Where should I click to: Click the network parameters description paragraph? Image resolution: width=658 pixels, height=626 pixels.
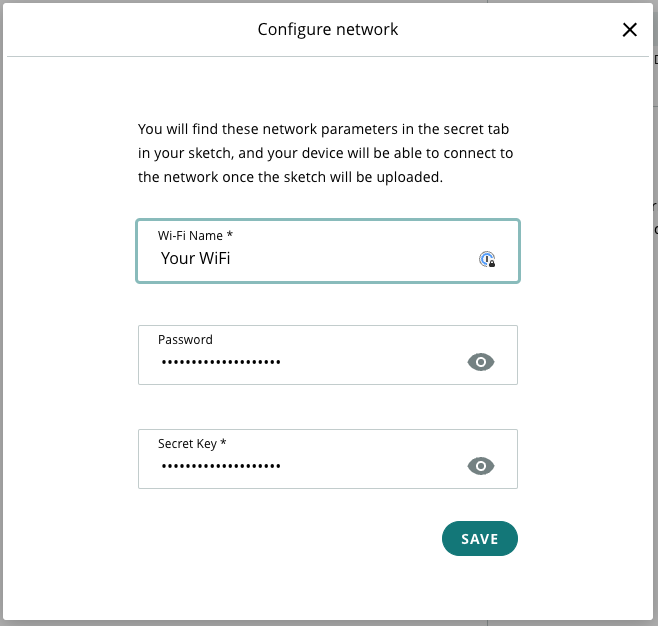point(326,154)
